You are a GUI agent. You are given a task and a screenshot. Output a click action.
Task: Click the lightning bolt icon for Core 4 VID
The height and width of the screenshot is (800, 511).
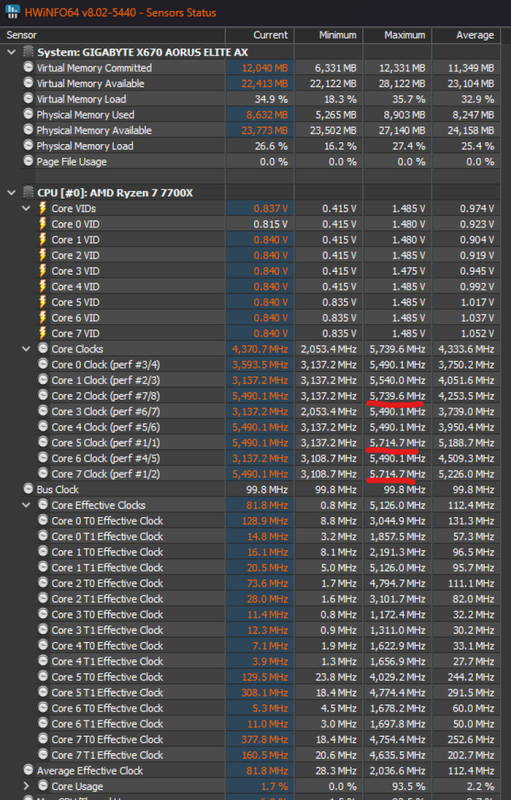pyautogui.click(x=43, y=286)
